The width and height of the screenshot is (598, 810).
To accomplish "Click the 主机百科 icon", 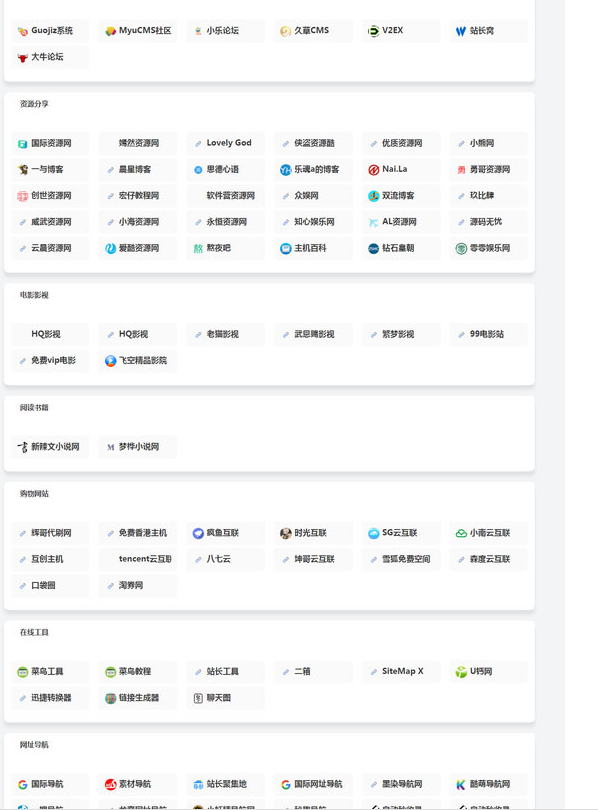I will point(286,249).
